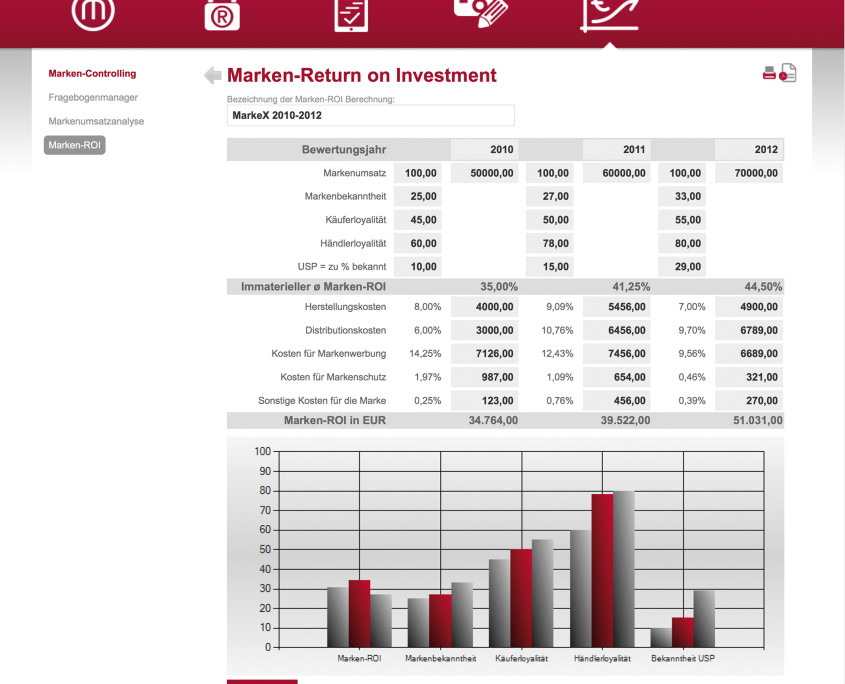This screenshot has height=684, width=845.
Task: Edit Sonstige Kosten value 270,00
Action: 749,400
